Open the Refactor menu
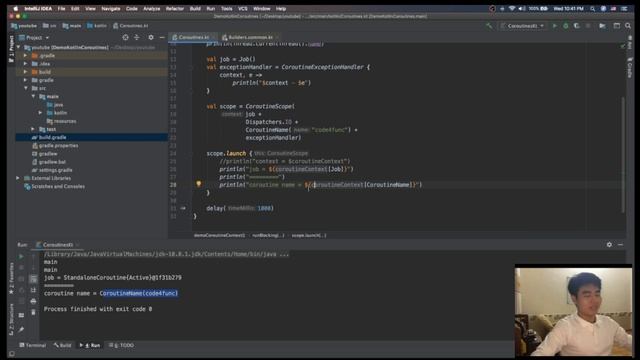The width and height of the screenshot is (640, 360). [x=175, y=9]
